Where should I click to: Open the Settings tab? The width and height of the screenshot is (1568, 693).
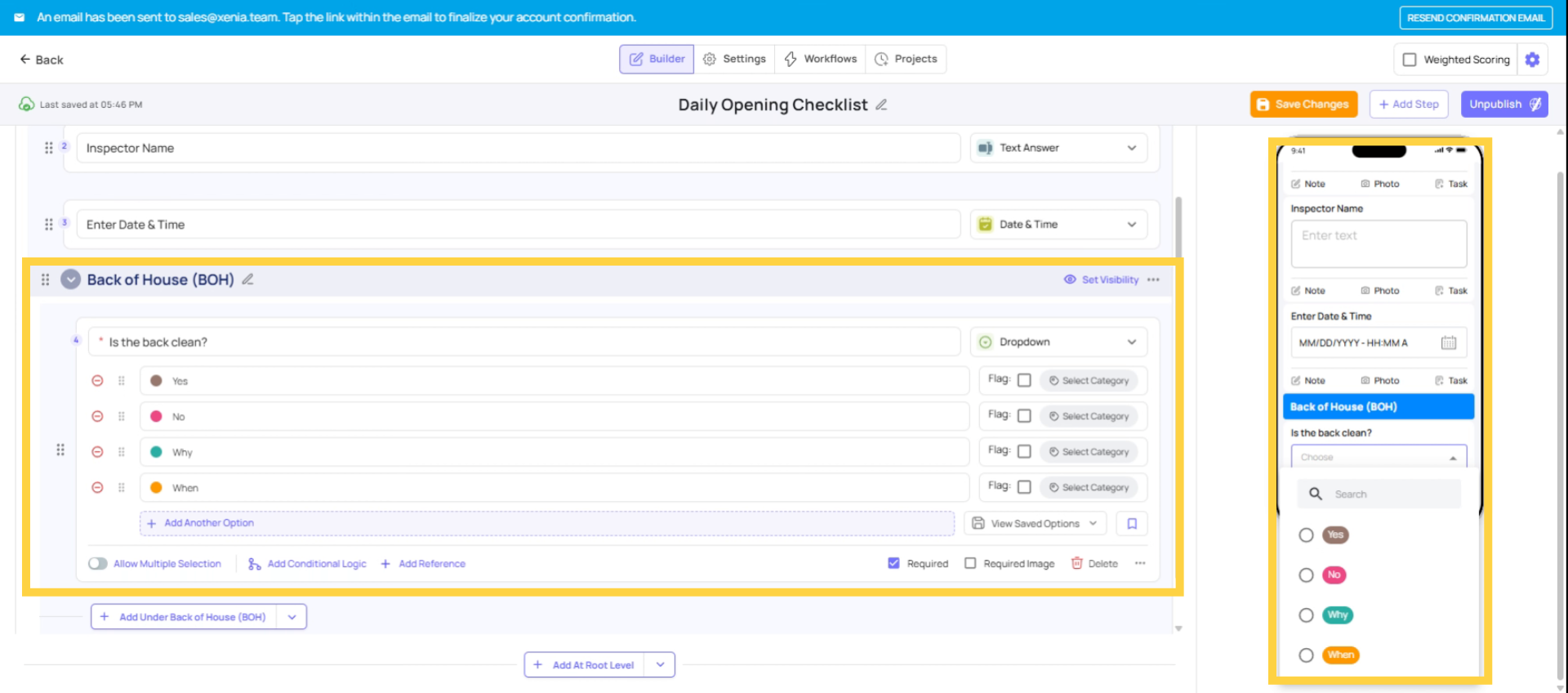[x=734, y=59]
